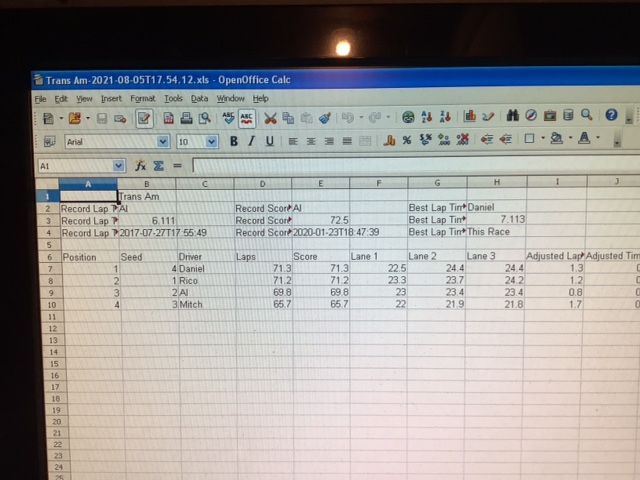The image size is (640, 480).
Task: Open the Arial font name dropdown
Action: [163, 142]
